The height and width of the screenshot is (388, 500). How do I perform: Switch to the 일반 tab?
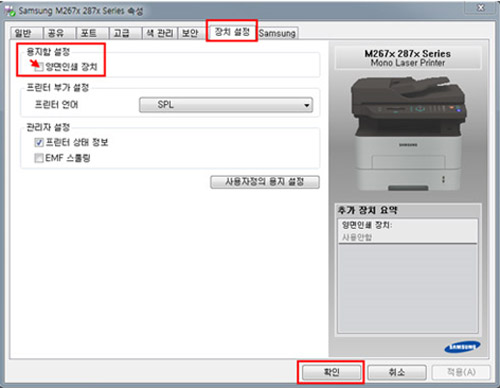point(25,33)
